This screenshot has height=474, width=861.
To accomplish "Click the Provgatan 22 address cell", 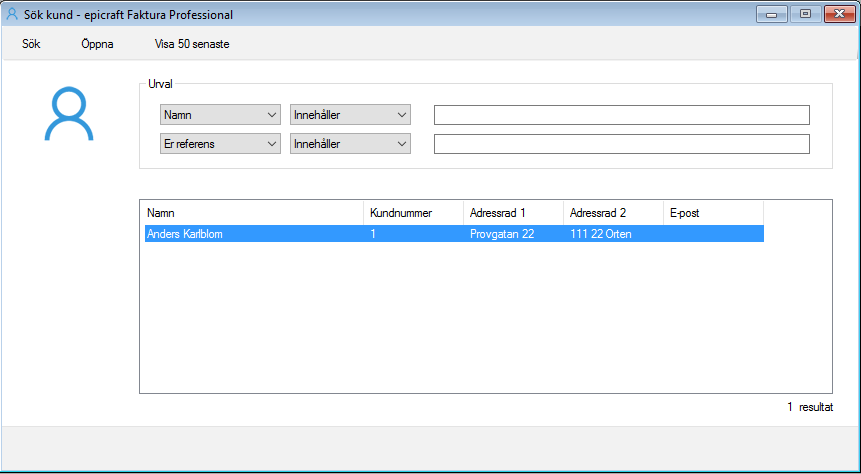I will point(502,235).
